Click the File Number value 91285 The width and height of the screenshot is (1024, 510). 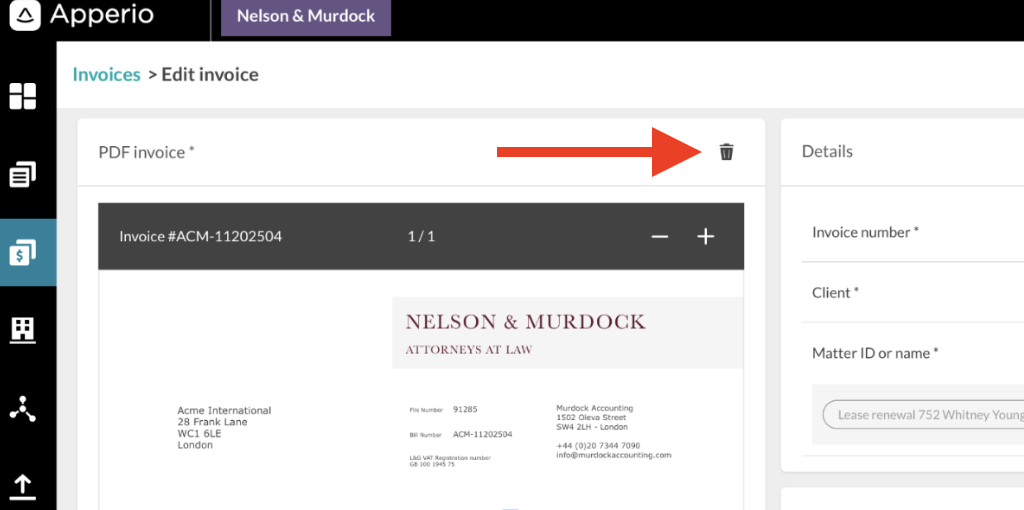(465, 409)
